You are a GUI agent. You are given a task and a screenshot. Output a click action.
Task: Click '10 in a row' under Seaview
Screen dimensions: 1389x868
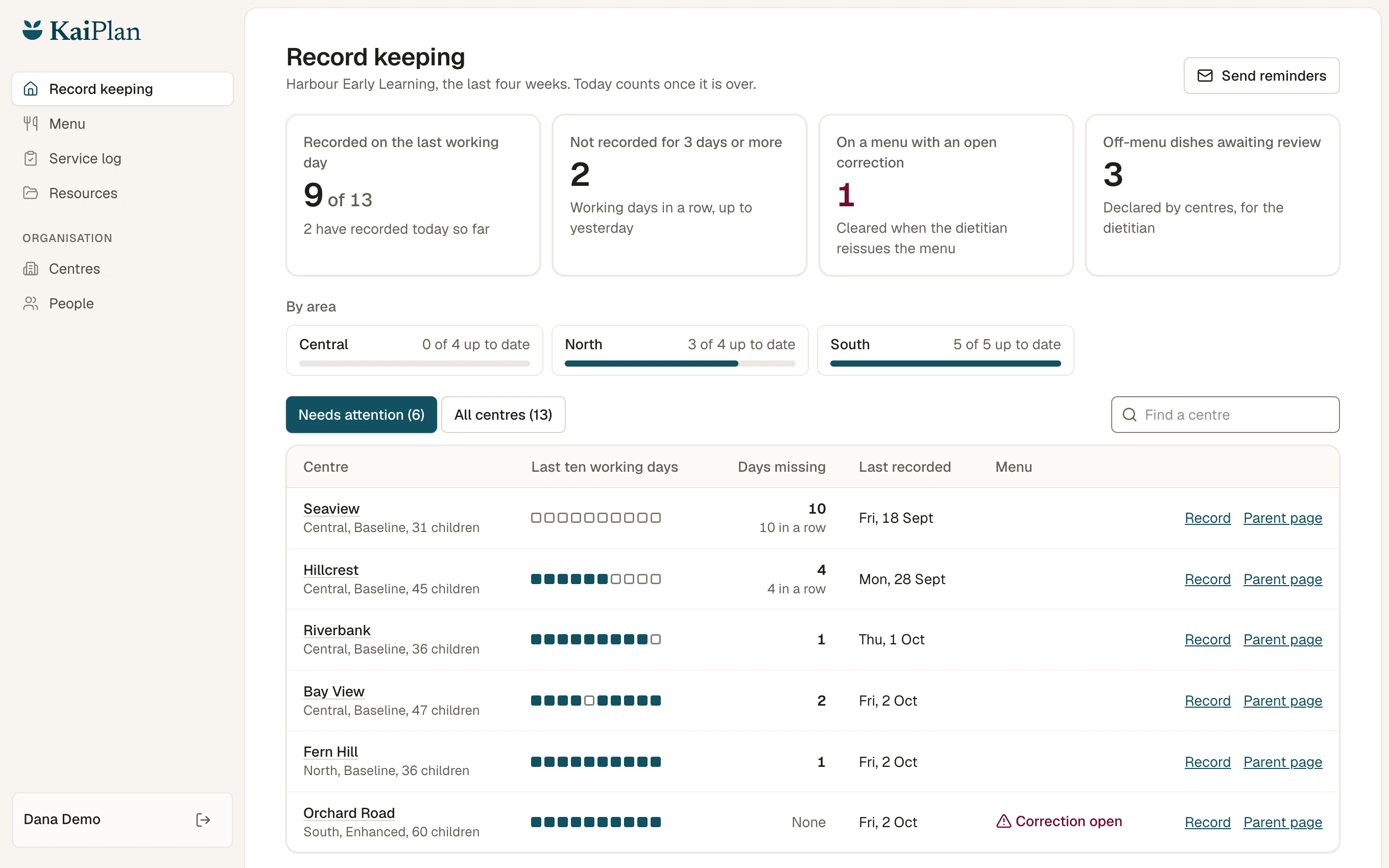792,527
